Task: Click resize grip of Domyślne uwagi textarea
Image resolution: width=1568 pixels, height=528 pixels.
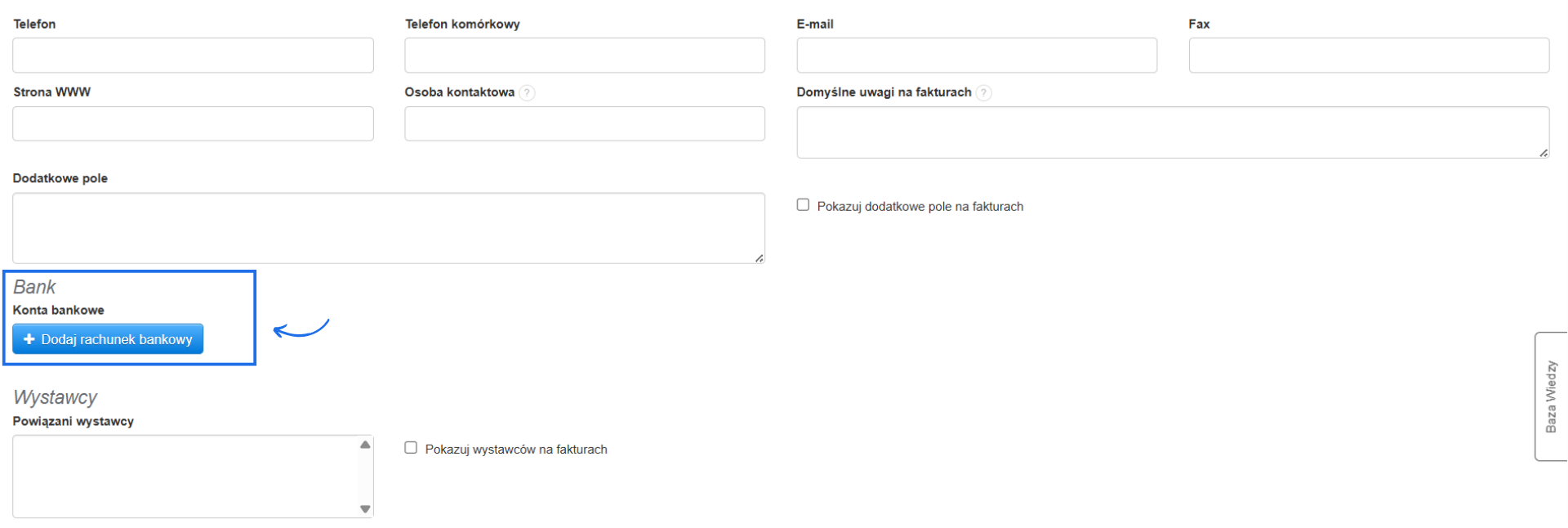Action: pyautogui.click(x=1543, y=153)
